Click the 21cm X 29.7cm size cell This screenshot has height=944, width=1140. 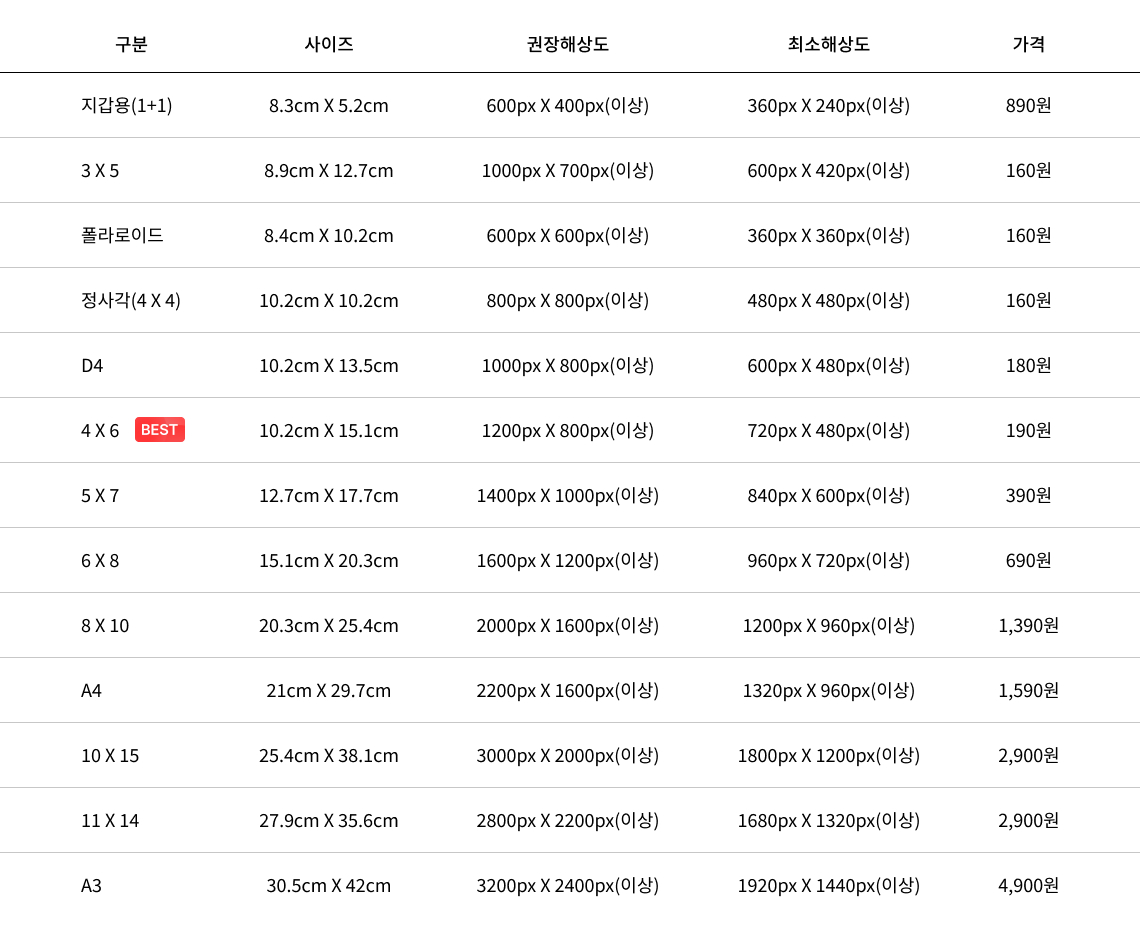click(x=329, y=690)
